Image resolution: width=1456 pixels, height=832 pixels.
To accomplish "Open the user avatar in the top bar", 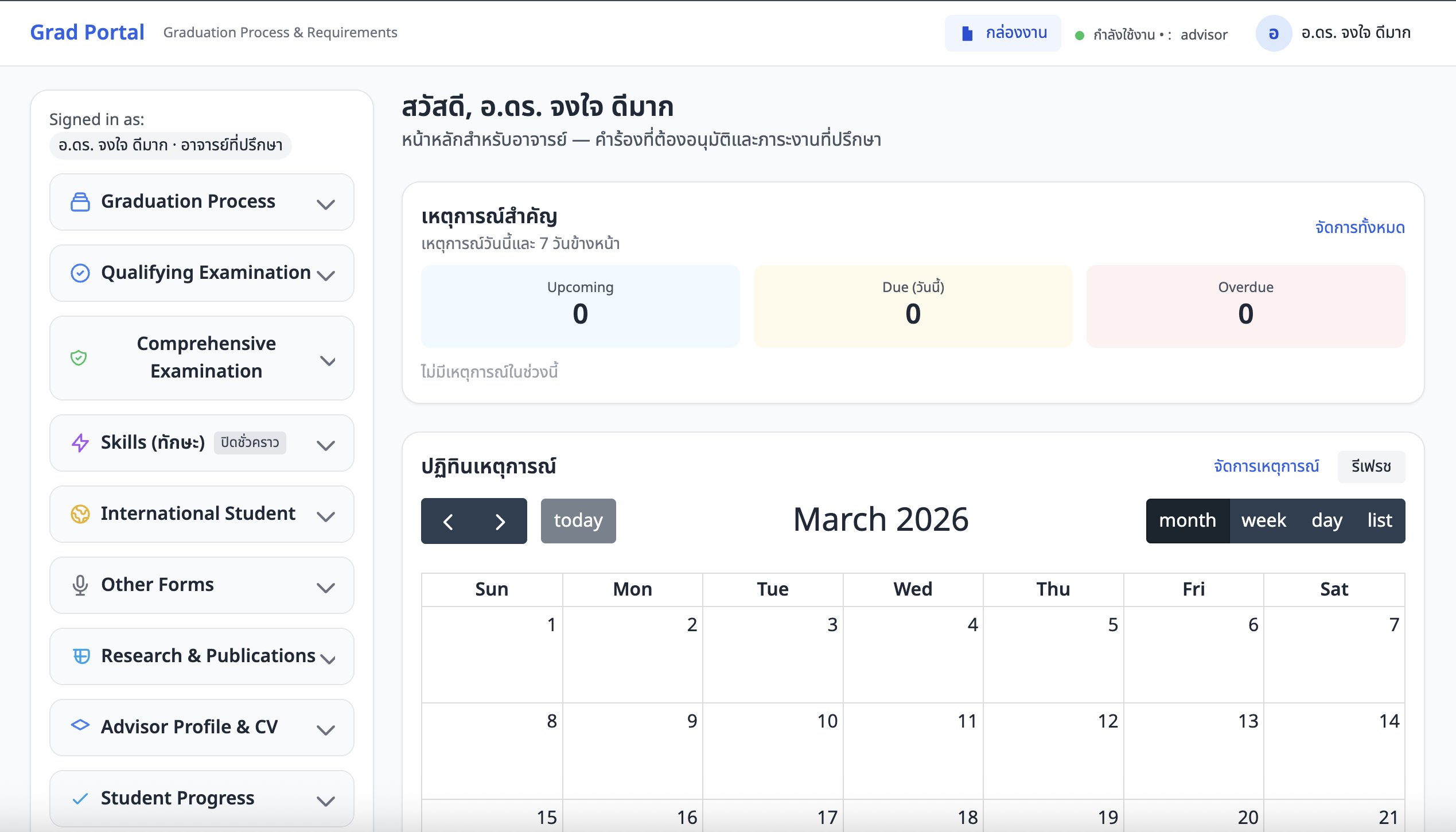I will (1274, 33).
